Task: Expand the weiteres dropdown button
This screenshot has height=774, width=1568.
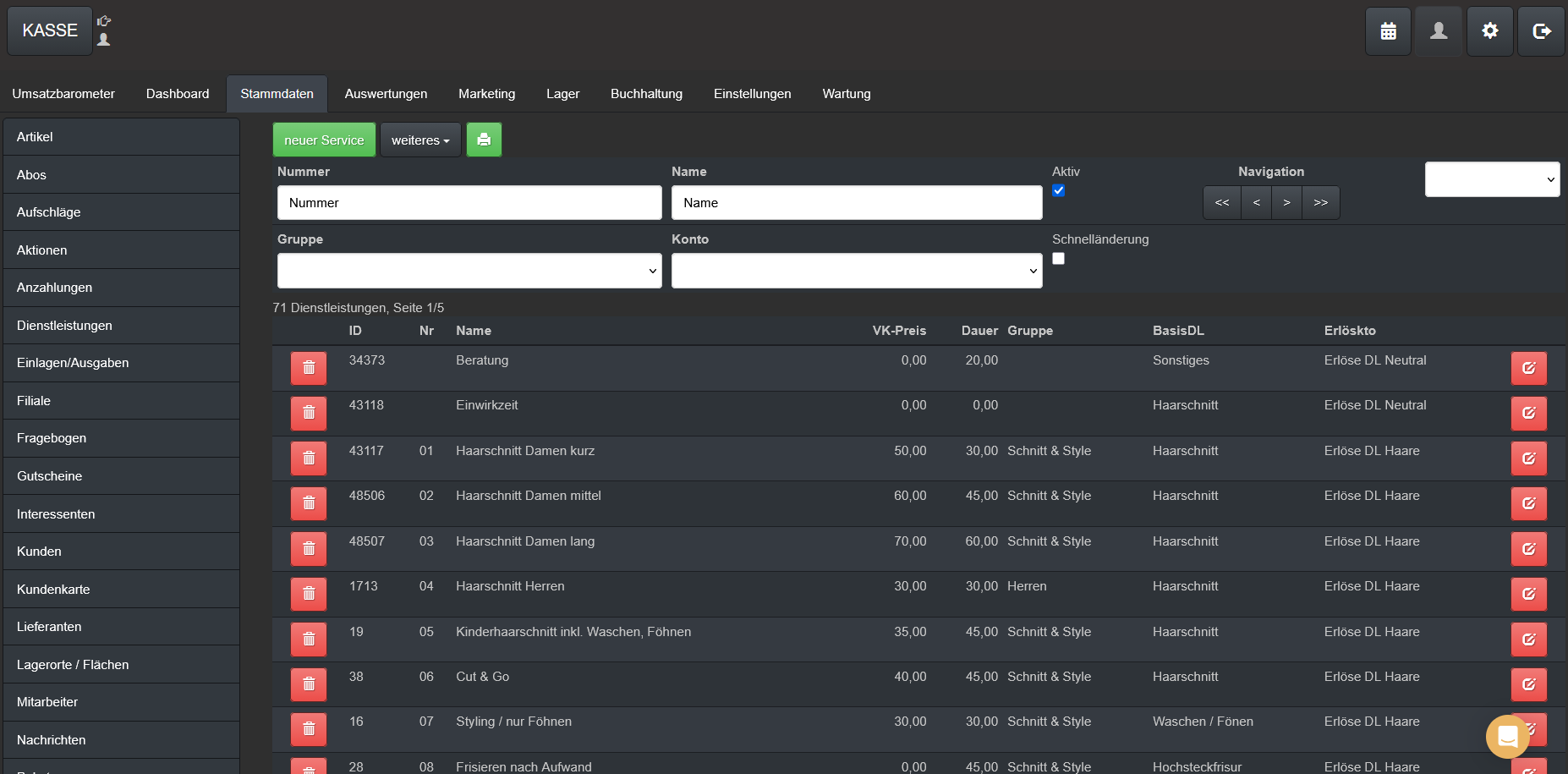Action: (x=420, y=140)
